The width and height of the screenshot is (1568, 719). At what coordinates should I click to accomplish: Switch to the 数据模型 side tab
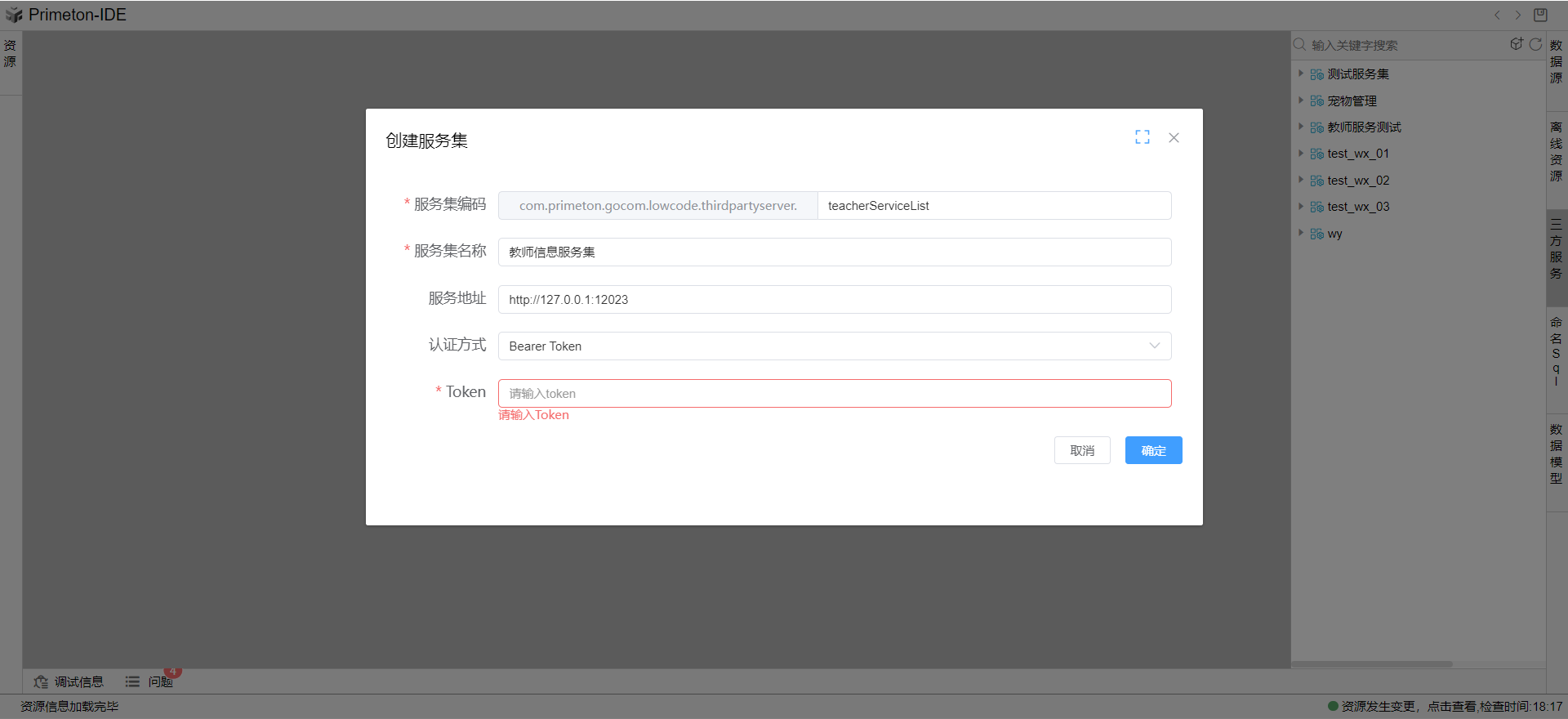[1556, 453]
